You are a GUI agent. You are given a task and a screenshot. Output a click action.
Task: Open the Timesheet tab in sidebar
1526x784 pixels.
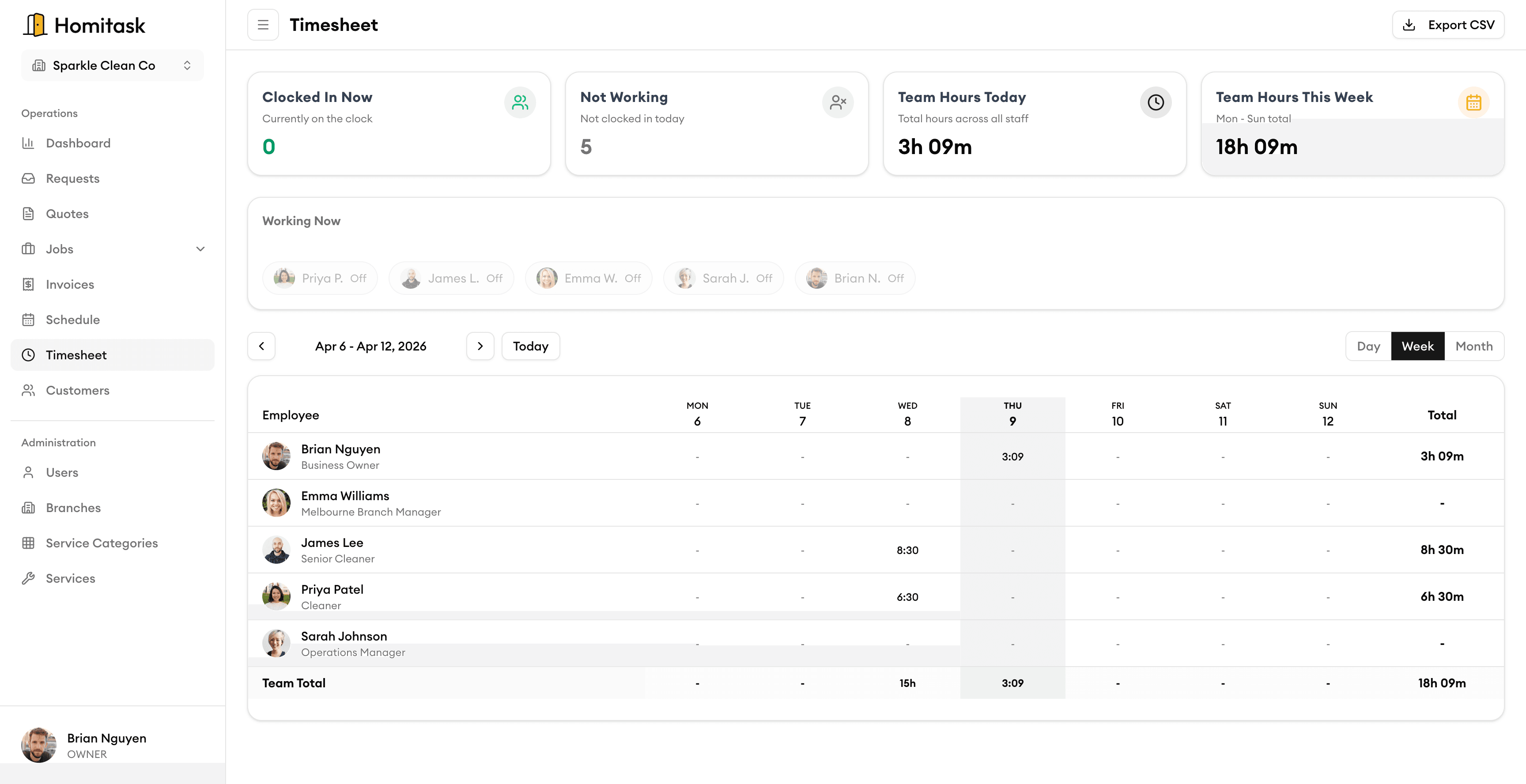pyautogui.click(x=77, y=354)
